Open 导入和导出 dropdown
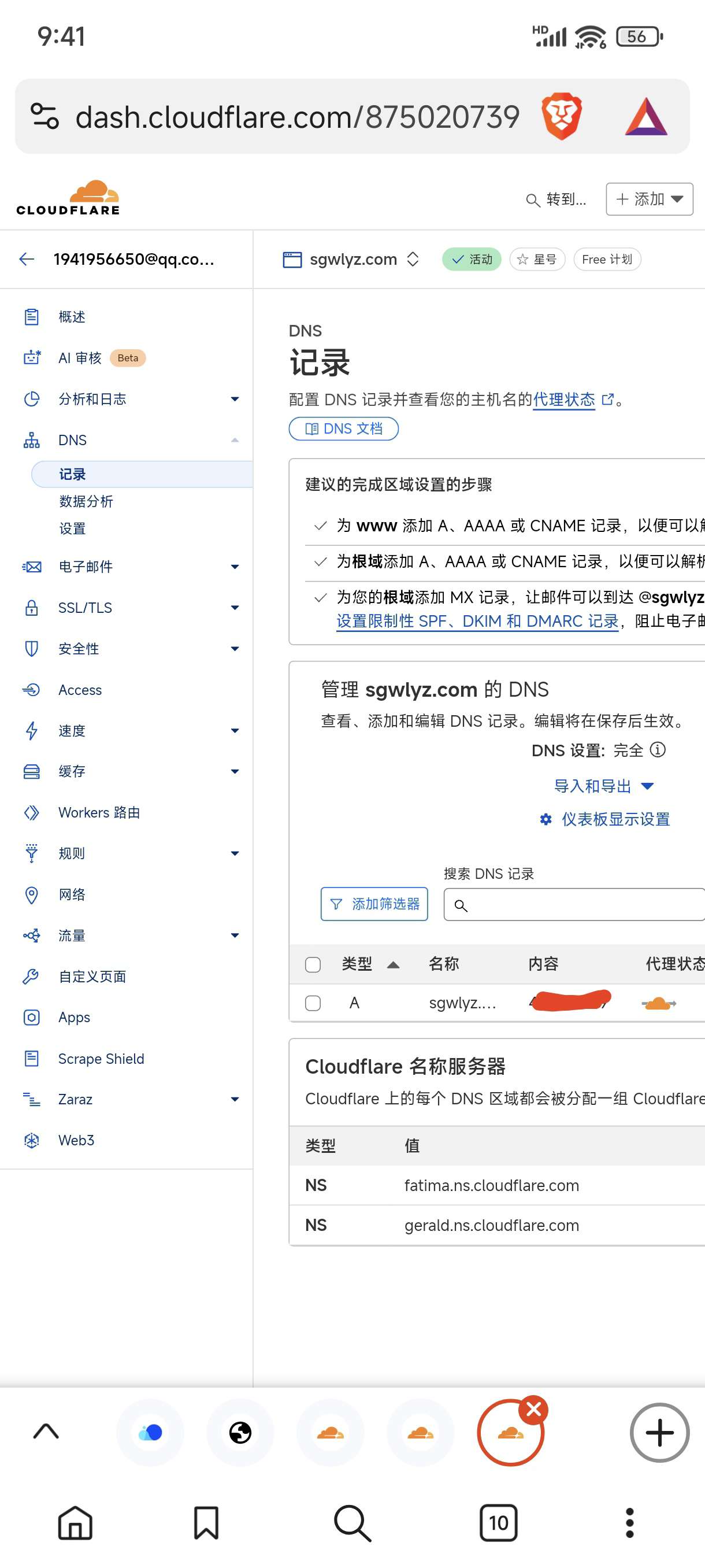This screenshot has height=1568, width=705. (x=603, y=786)
